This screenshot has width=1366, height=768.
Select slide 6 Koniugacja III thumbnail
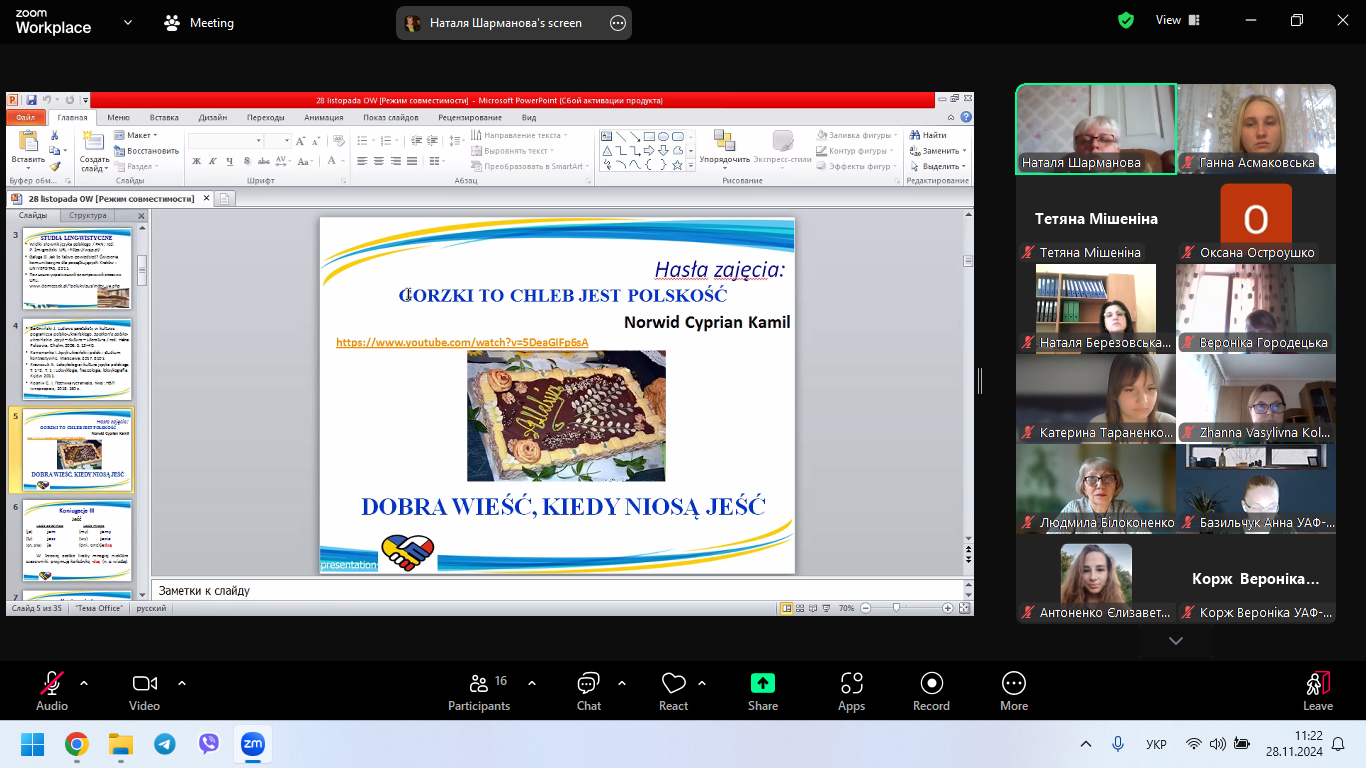pos(76,542)
